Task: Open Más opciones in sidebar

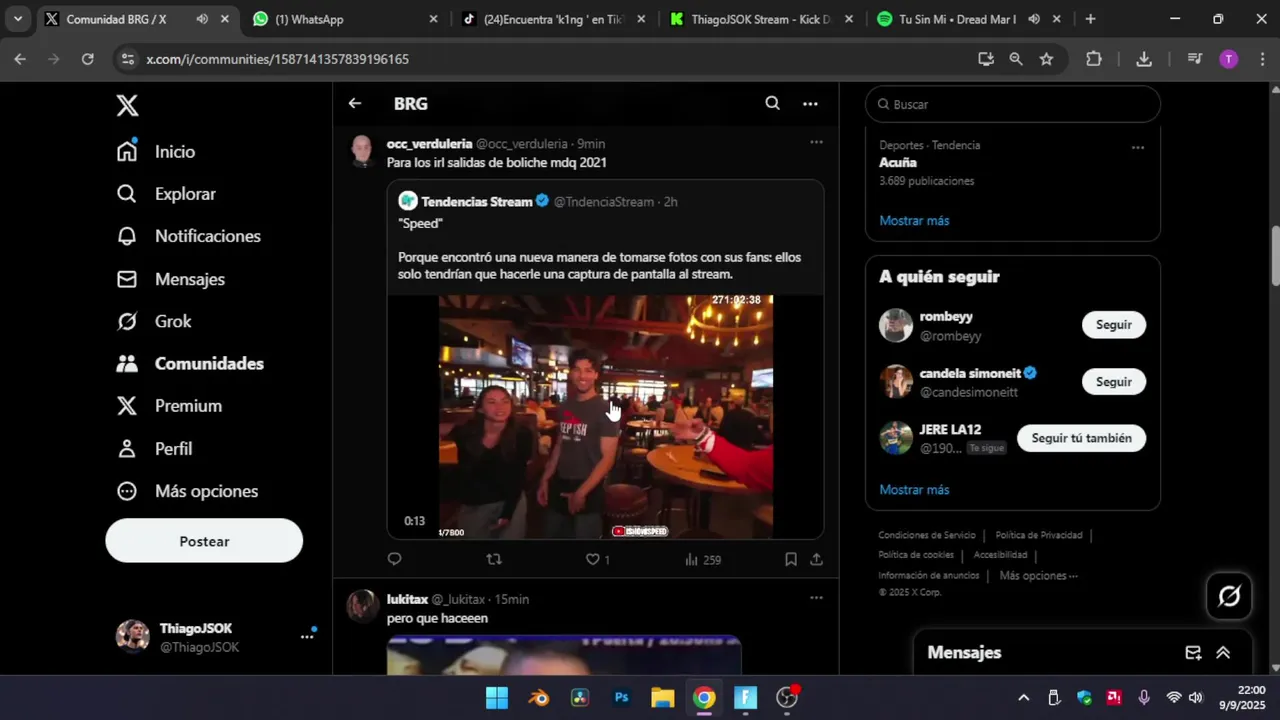Action: [x=187, y=491]
